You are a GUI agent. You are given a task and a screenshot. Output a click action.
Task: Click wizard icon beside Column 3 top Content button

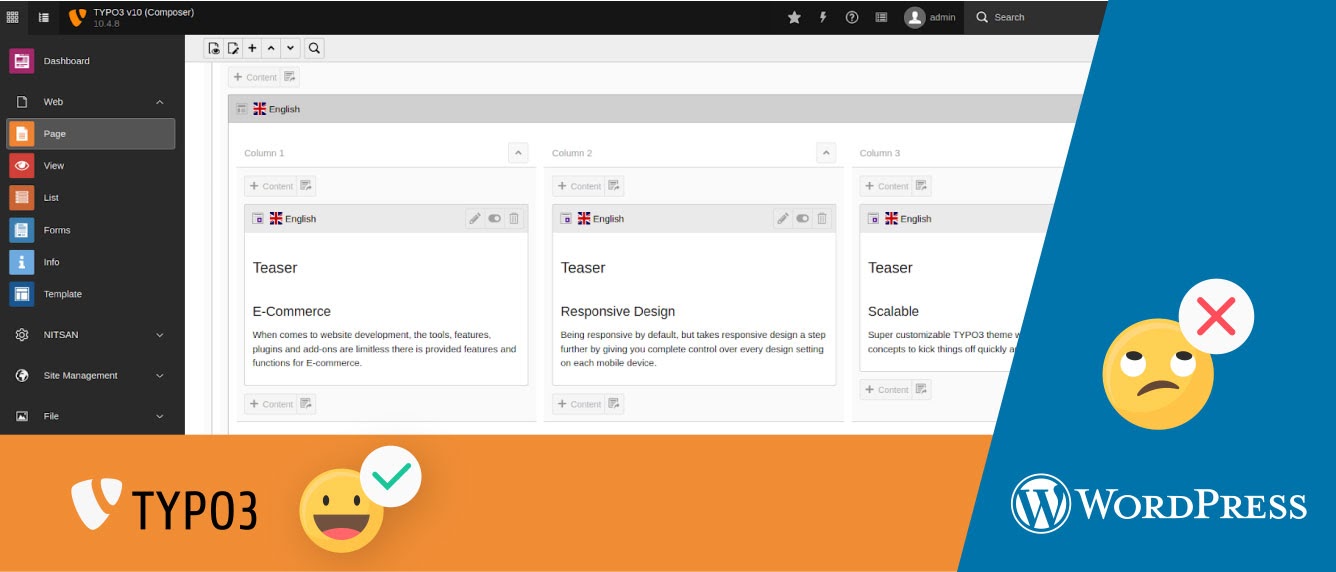(922, 186)
